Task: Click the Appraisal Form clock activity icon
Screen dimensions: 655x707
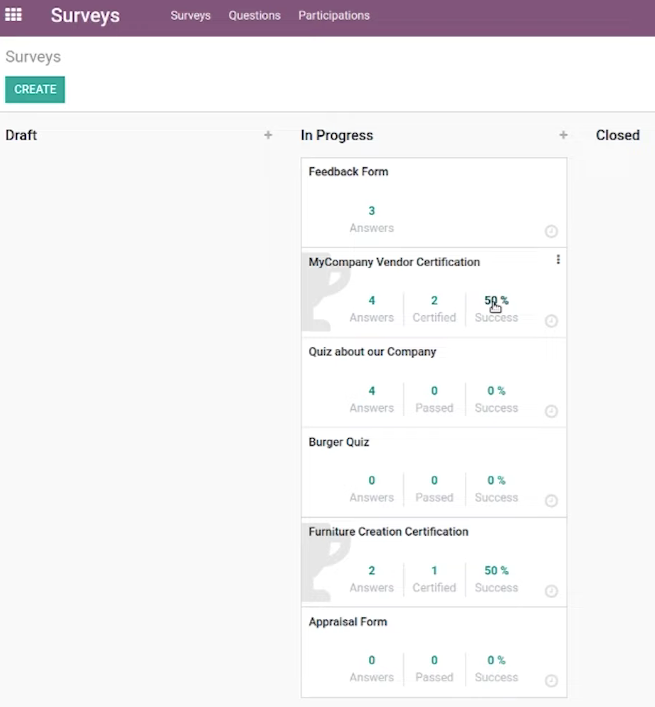Action: point(551,681)
